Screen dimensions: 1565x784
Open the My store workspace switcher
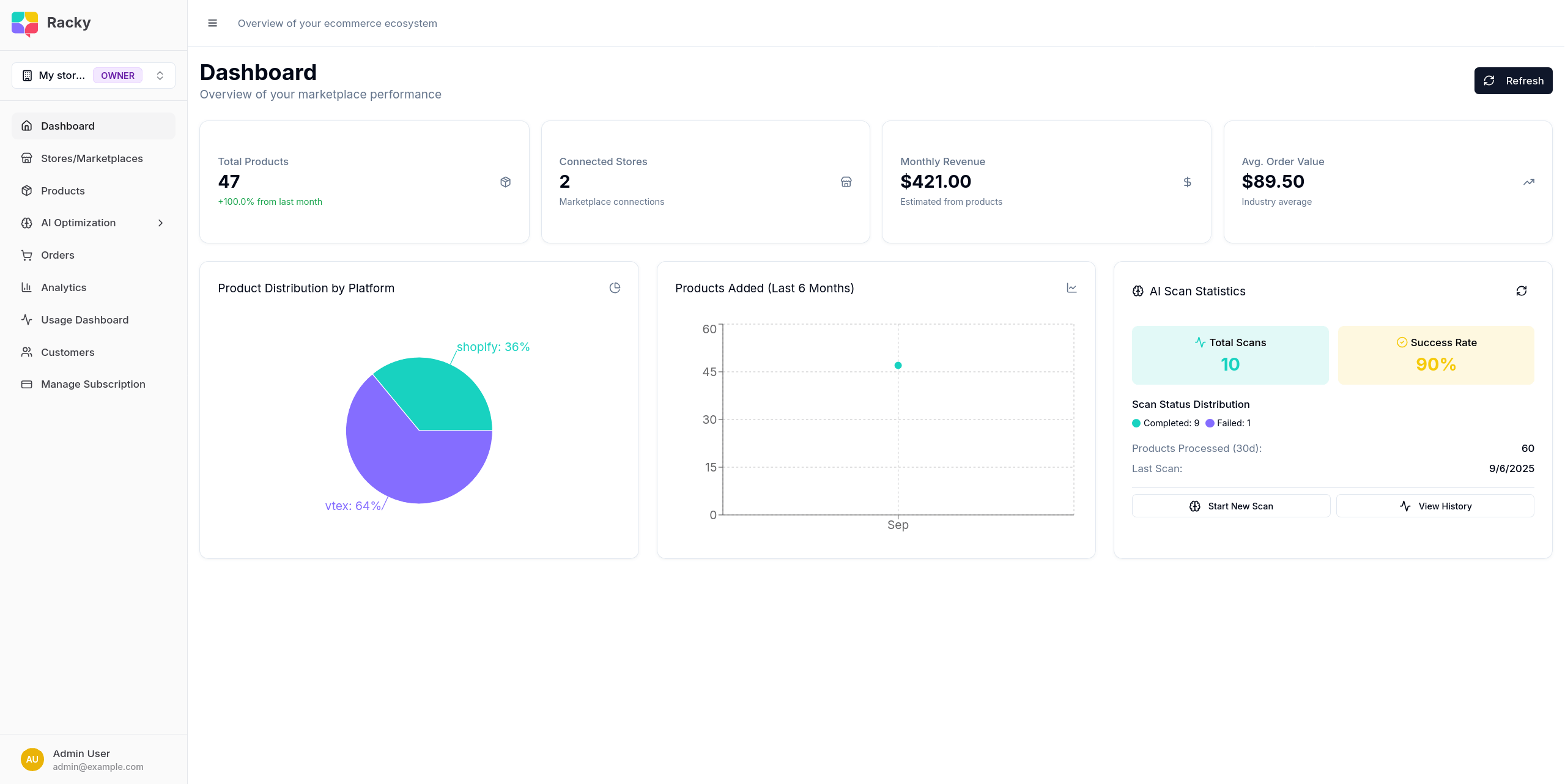tap(94, 75)
